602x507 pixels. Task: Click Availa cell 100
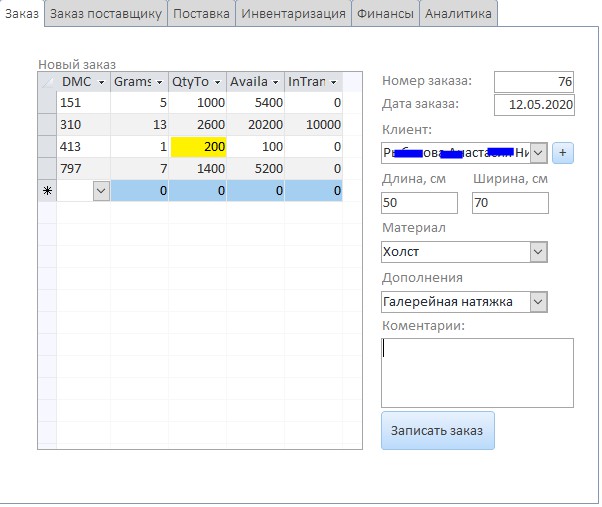coord(256,147)
